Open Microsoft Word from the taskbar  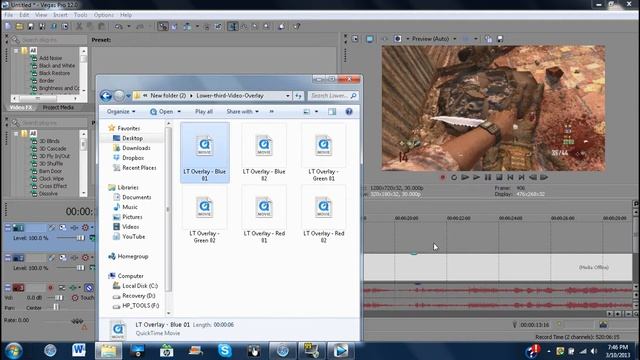79,351
